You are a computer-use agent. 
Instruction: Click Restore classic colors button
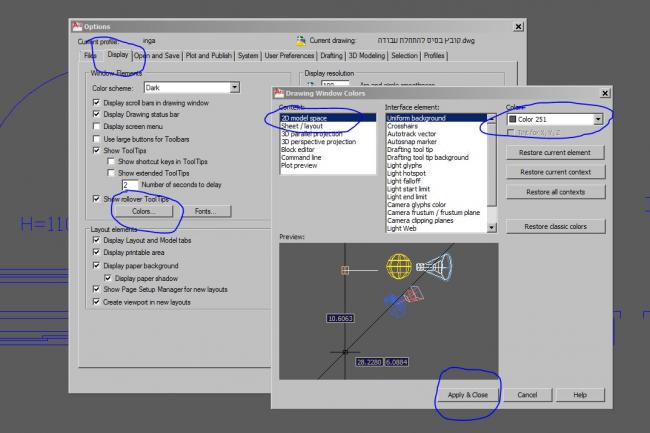click(555, 227)
